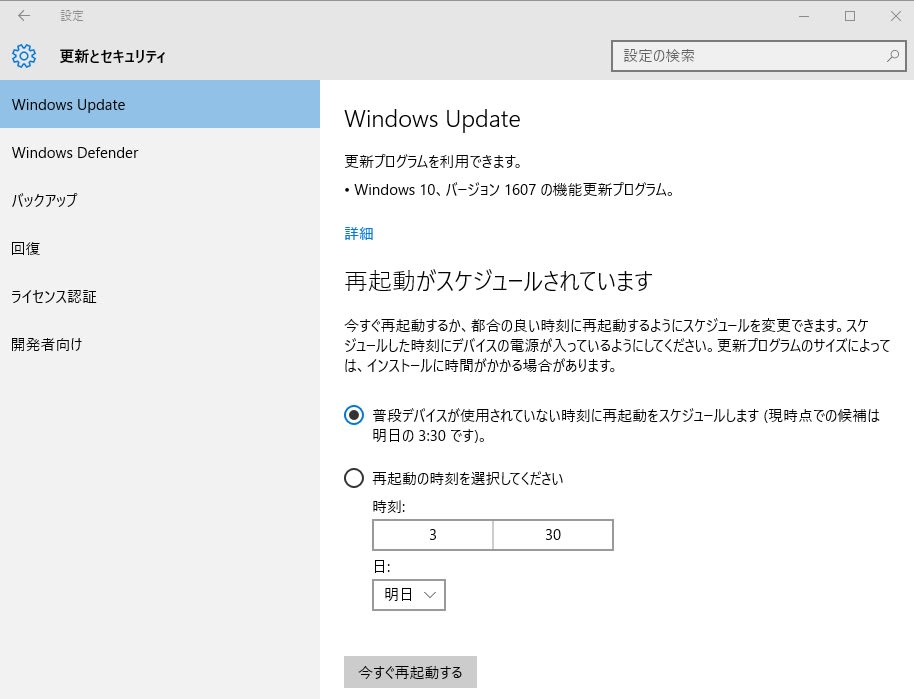Select 再起動の時刻を選択してください radio button

354,479
